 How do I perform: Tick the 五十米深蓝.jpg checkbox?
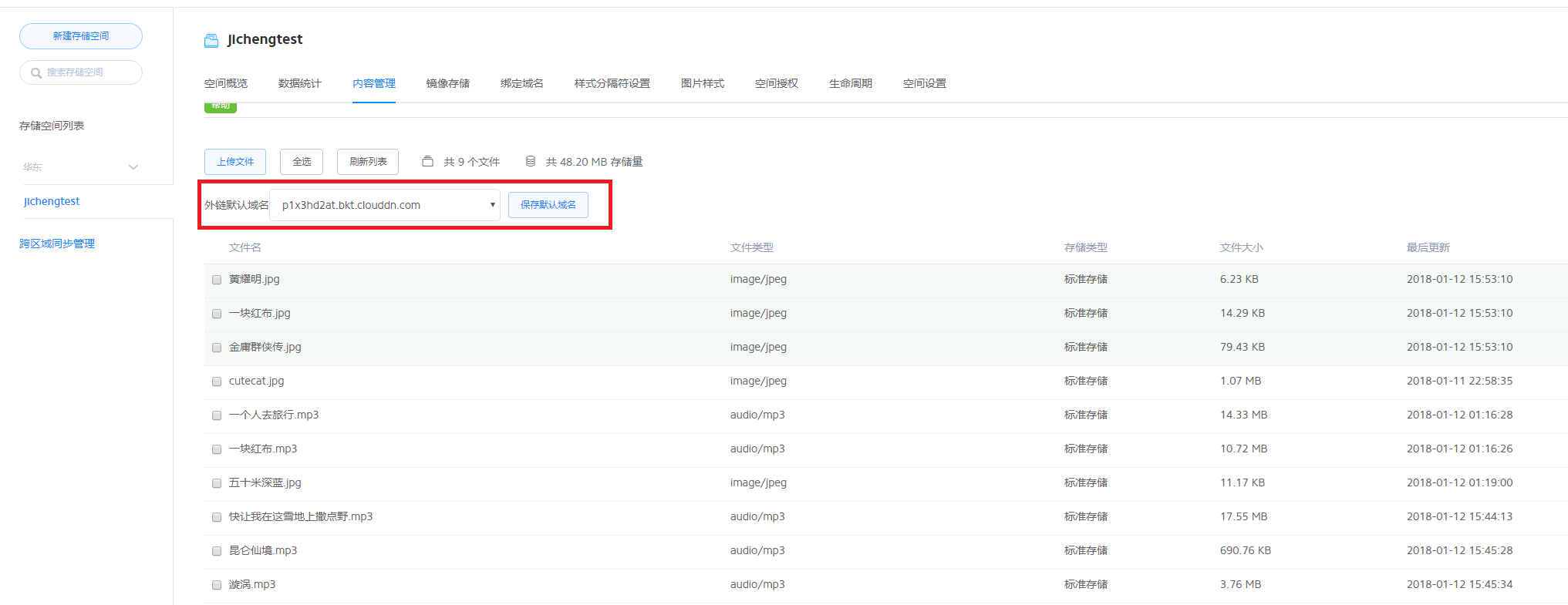click(x=217, y=483)
